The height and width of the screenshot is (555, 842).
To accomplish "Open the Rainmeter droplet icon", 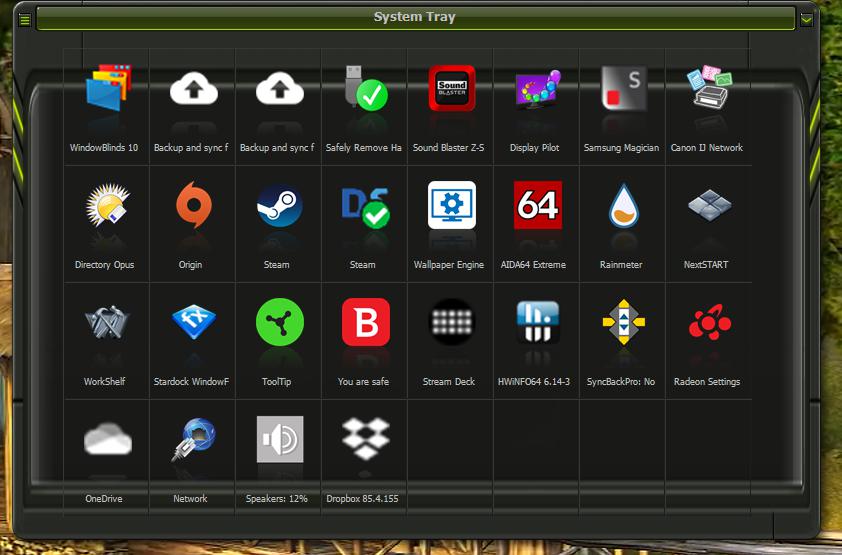I will [623, 206].
